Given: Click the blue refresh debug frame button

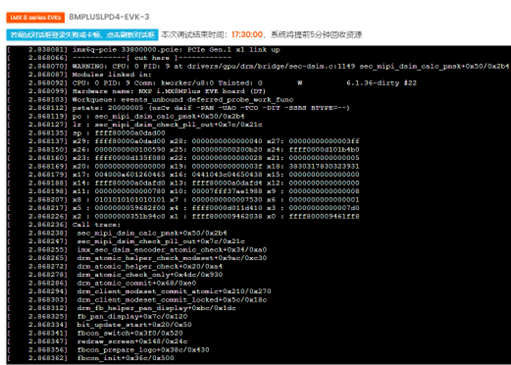Looking at the screenshot, I should point(82,35).
